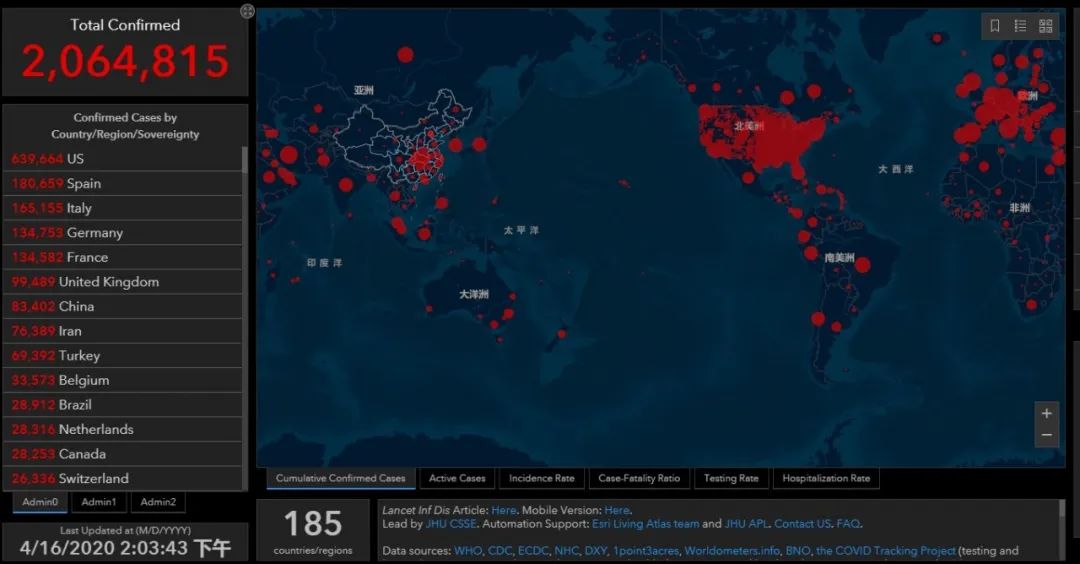Select the Hospitalization Rate tab
Screen dimensions: 1080x564
[x=827, y=478]
